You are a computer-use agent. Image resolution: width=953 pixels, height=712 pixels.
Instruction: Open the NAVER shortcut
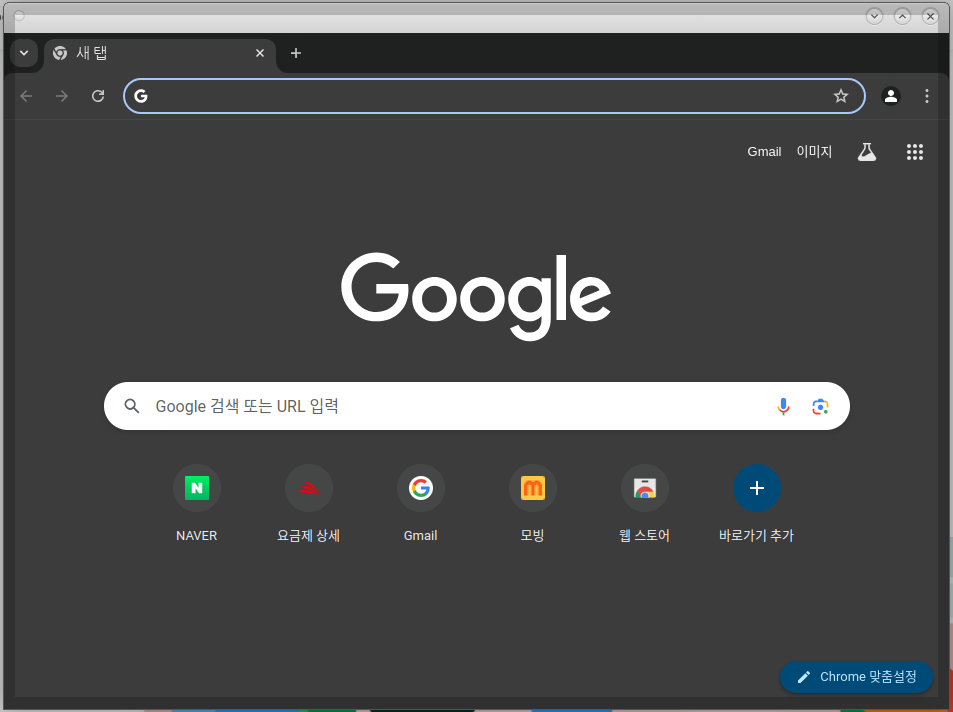tap(197, 503)
